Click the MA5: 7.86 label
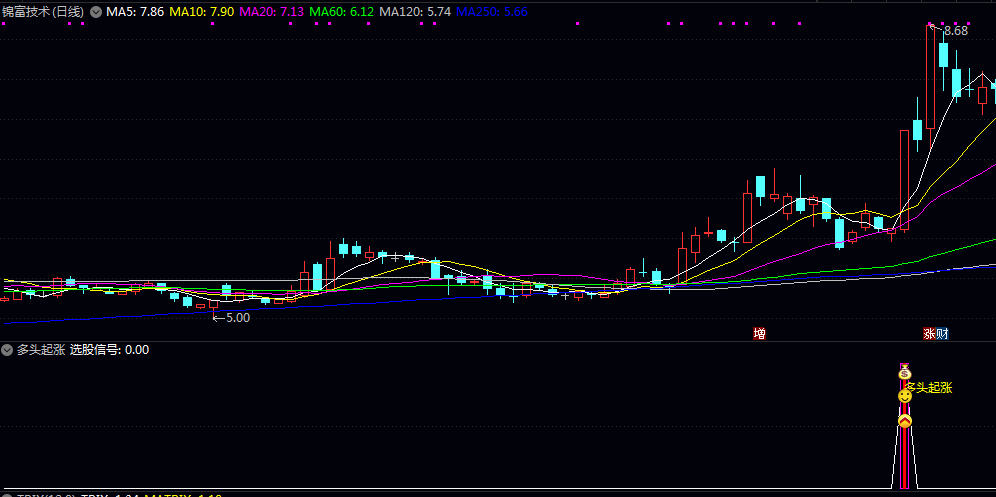The image size is (996, 497). click(x=135, y=11)
